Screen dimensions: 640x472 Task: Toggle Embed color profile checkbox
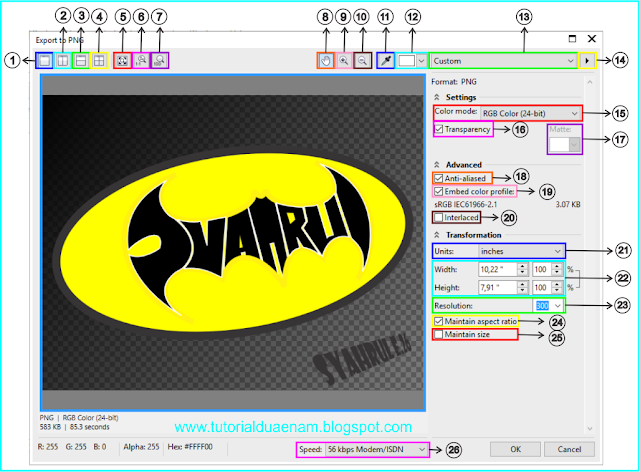439,191
